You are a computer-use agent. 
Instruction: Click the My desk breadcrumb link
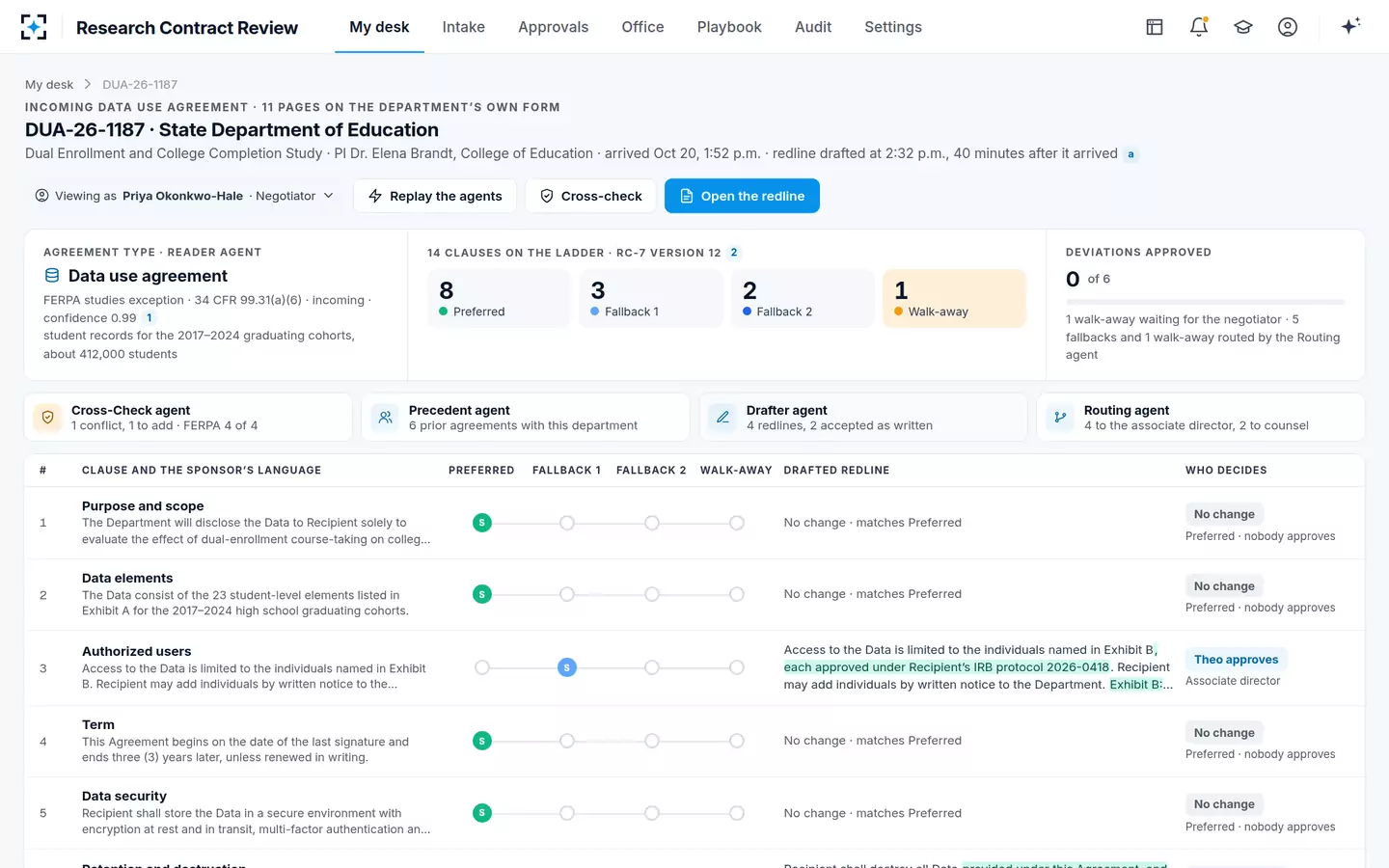click(49, 85)
